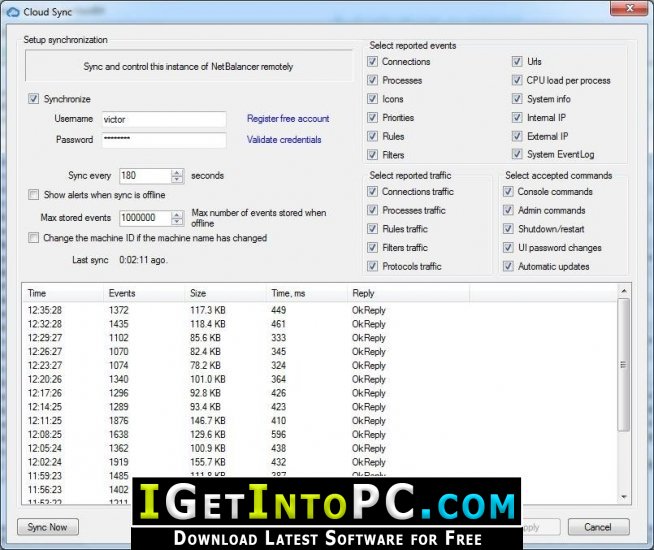Click the 1340 events cell
The image size is (654, 550).
(x=118, y=379)
